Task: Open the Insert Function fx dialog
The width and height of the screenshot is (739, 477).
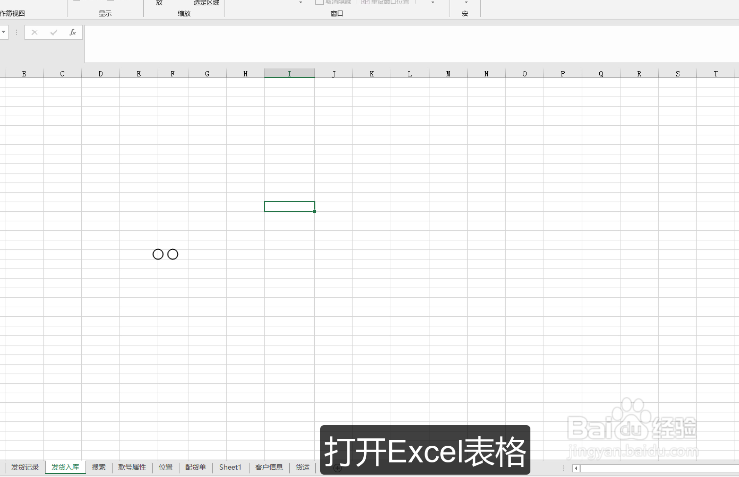Action: [73, 33]
